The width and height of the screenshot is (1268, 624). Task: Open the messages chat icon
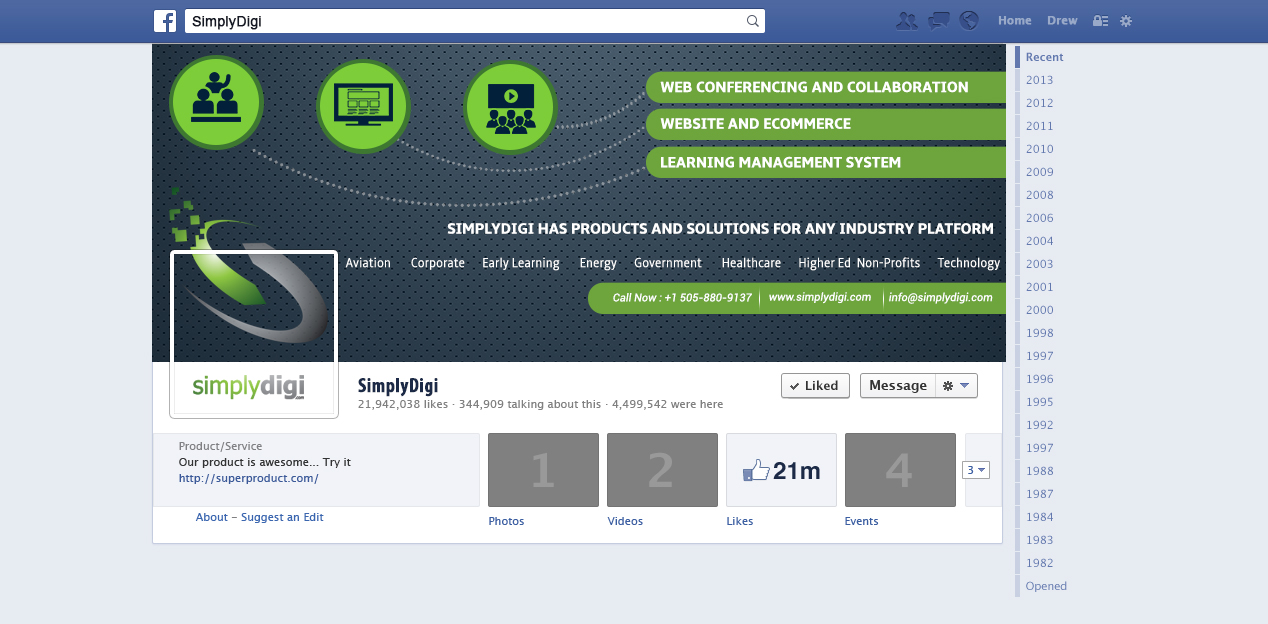938,21
